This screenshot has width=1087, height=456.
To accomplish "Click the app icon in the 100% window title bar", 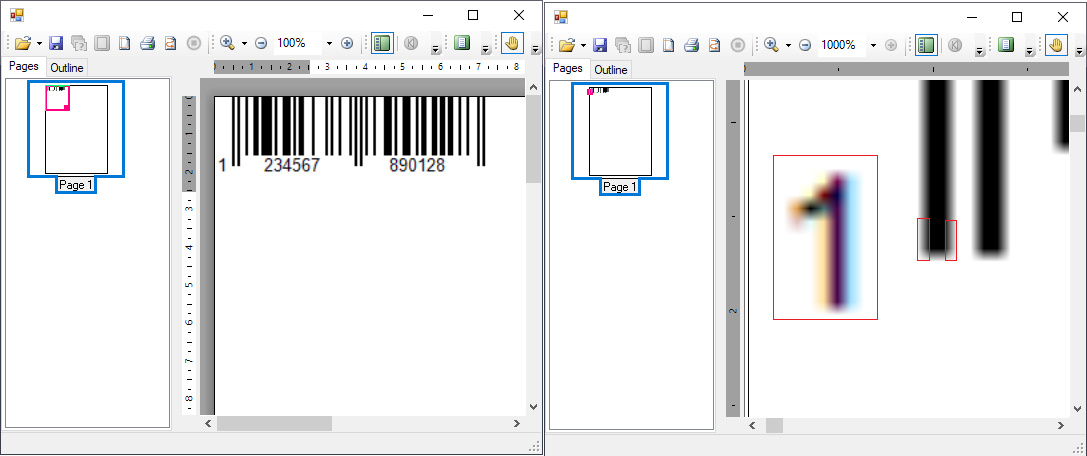I will click(17, 15).
